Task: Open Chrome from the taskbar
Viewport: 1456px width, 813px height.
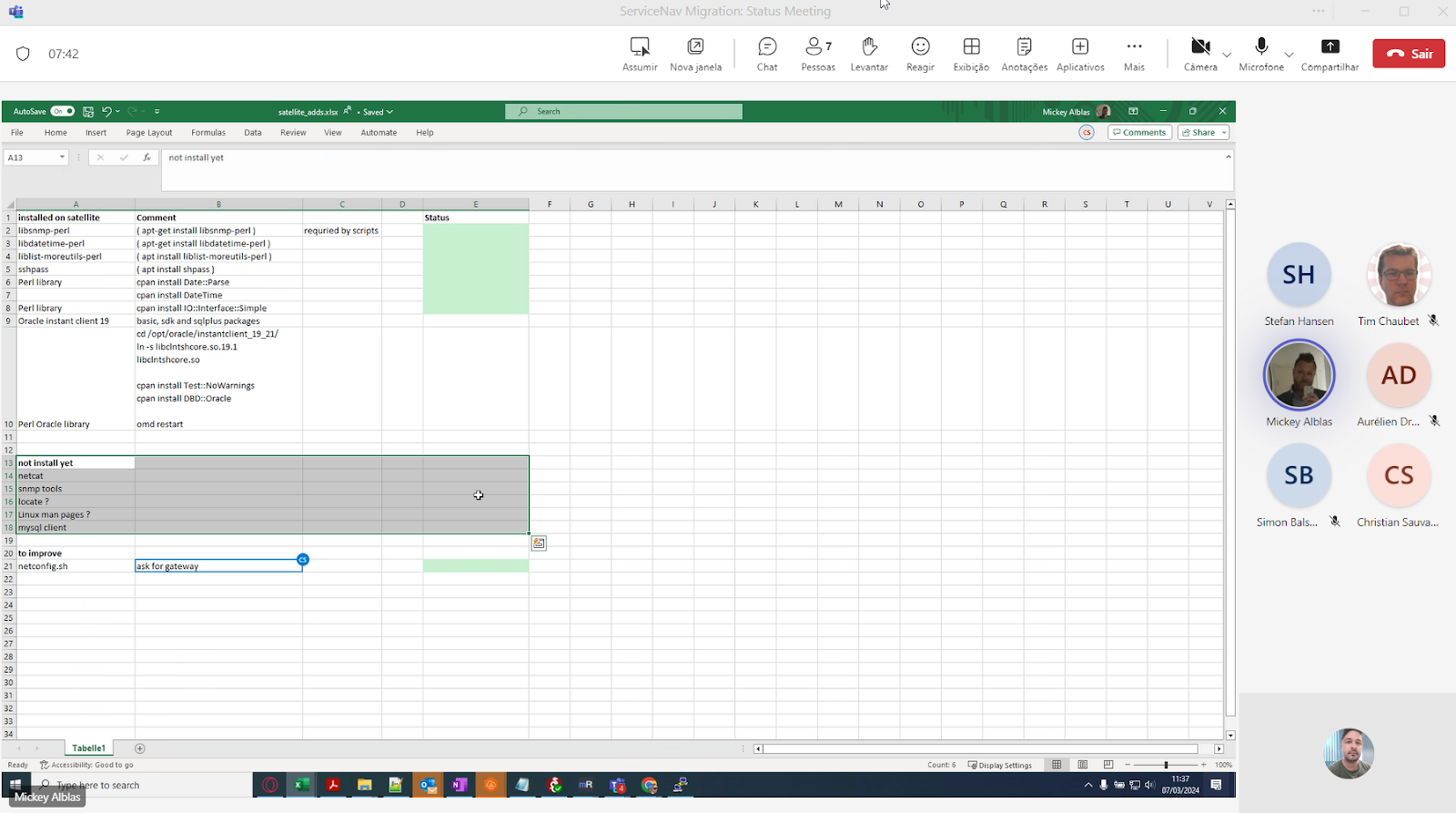Action: click(649, 785)
